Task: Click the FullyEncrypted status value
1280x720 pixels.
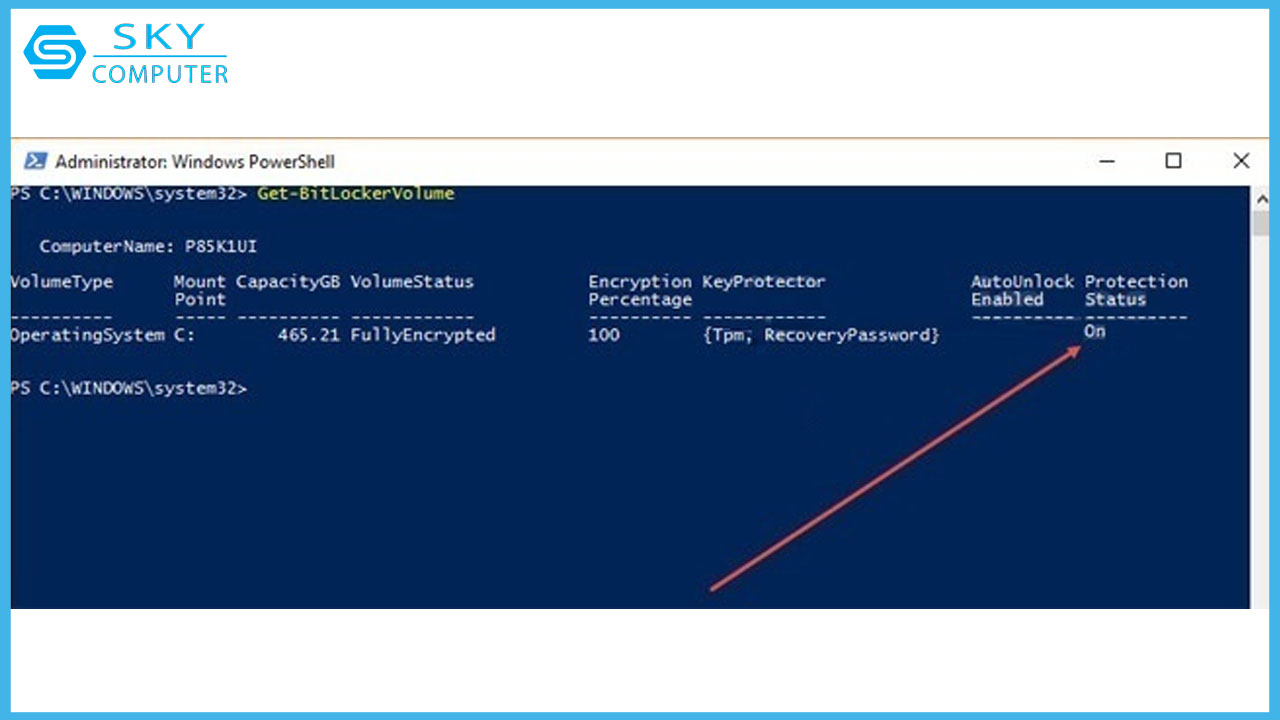Action: pyautogui.click(x=423, y=335)
